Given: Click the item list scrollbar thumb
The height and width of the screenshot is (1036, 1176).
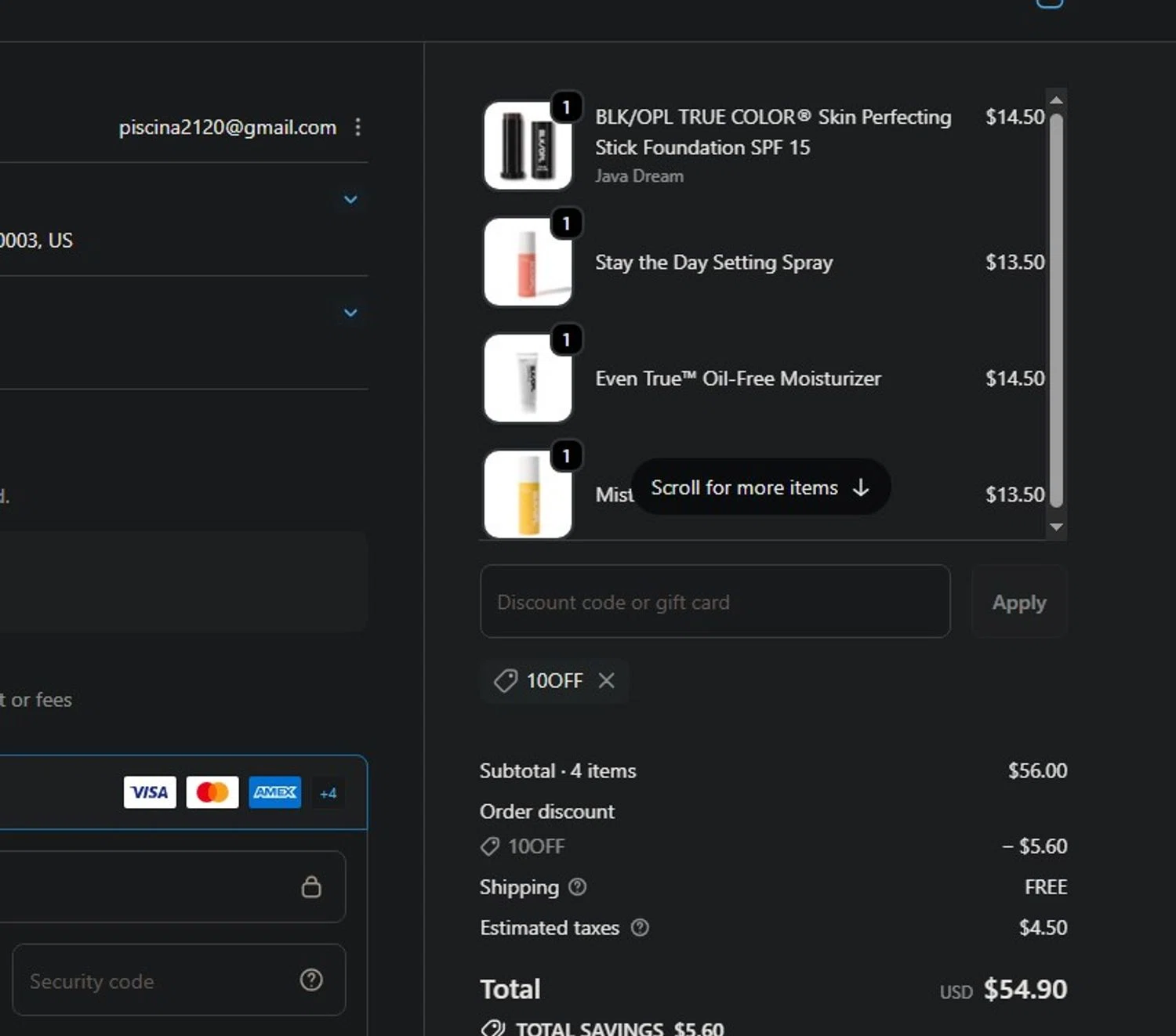Looking at the screenshot, I should tap(1056, 310).
